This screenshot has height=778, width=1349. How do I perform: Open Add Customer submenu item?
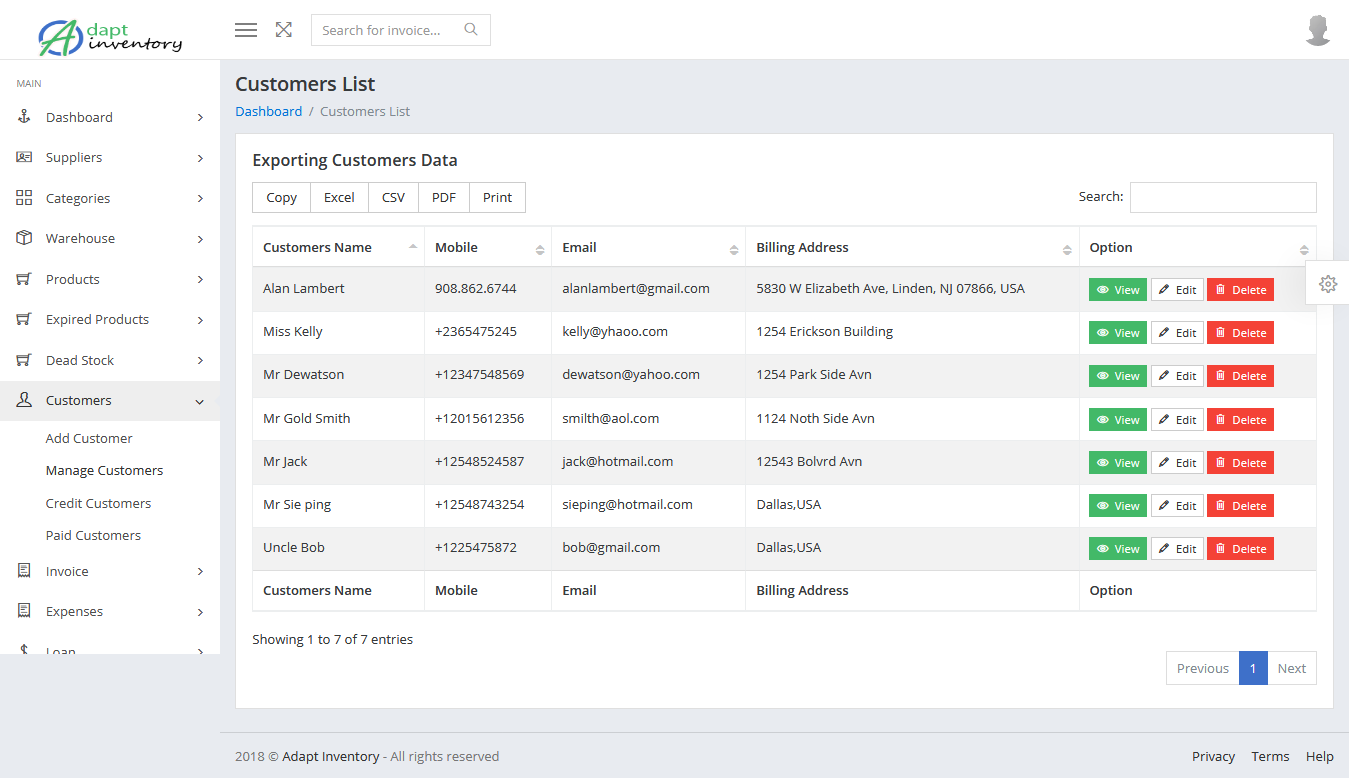point(89,438)
